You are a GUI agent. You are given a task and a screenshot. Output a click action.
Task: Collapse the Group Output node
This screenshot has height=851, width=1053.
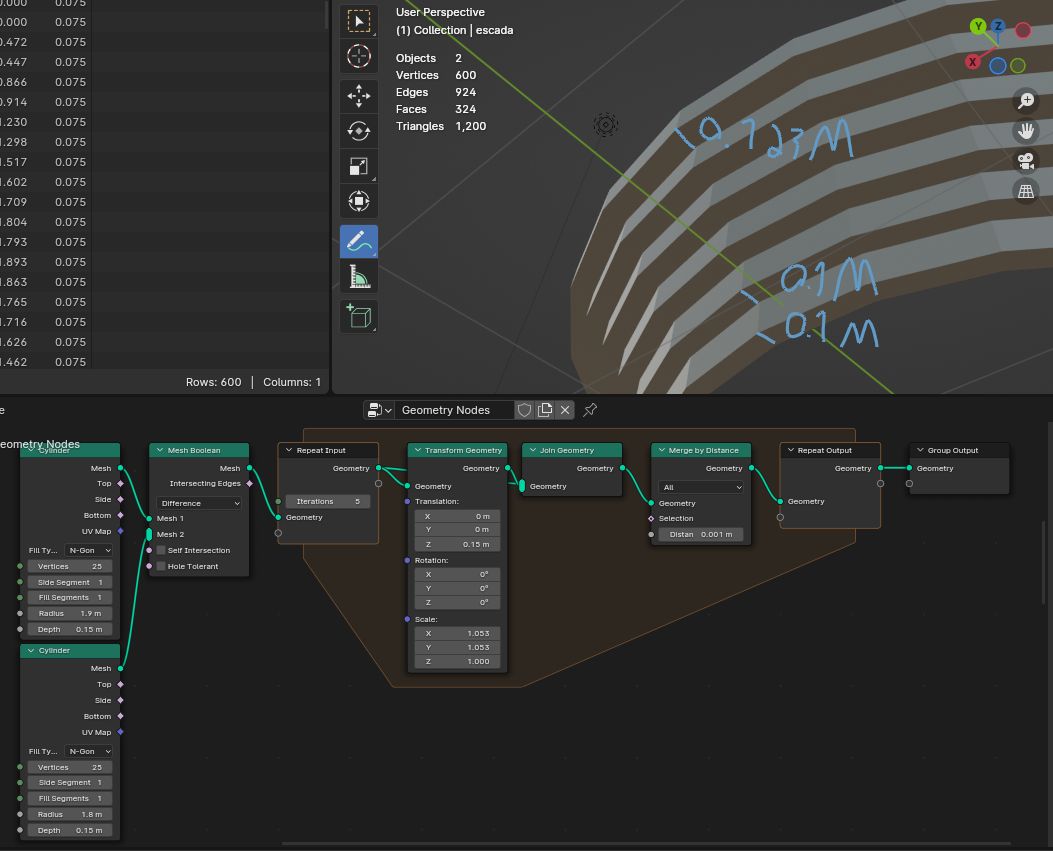[x=920, y=450]
